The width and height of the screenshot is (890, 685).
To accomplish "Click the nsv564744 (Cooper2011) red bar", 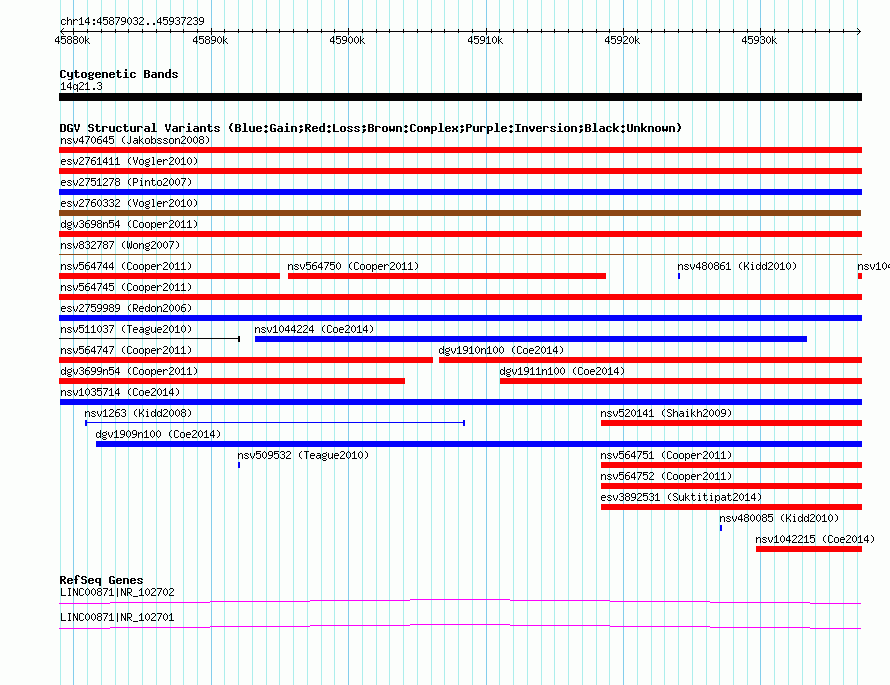I will pos(169,276).
